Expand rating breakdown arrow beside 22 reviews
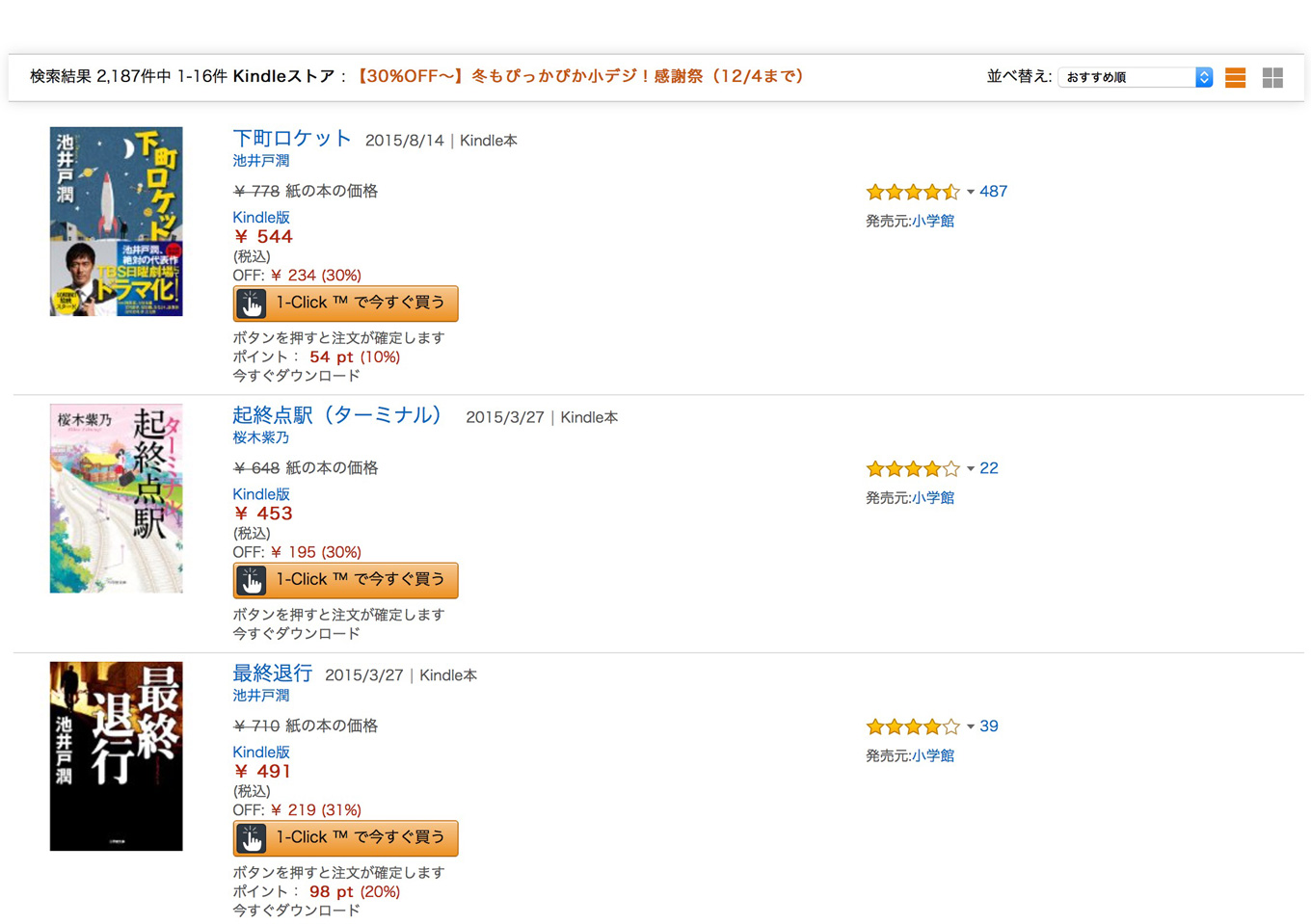Viewport: 1311px width, 924px height. click(x=970, y=469)
